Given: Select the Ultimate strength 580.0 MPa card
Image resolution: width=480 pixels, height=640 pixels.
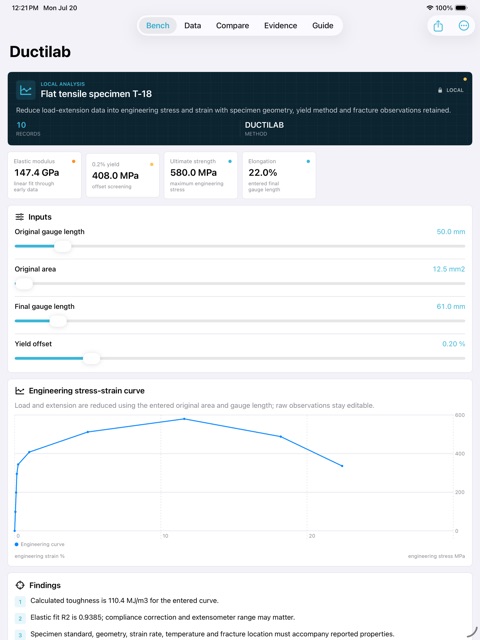Looking at the screenshot, I should [x=201, y=175].
